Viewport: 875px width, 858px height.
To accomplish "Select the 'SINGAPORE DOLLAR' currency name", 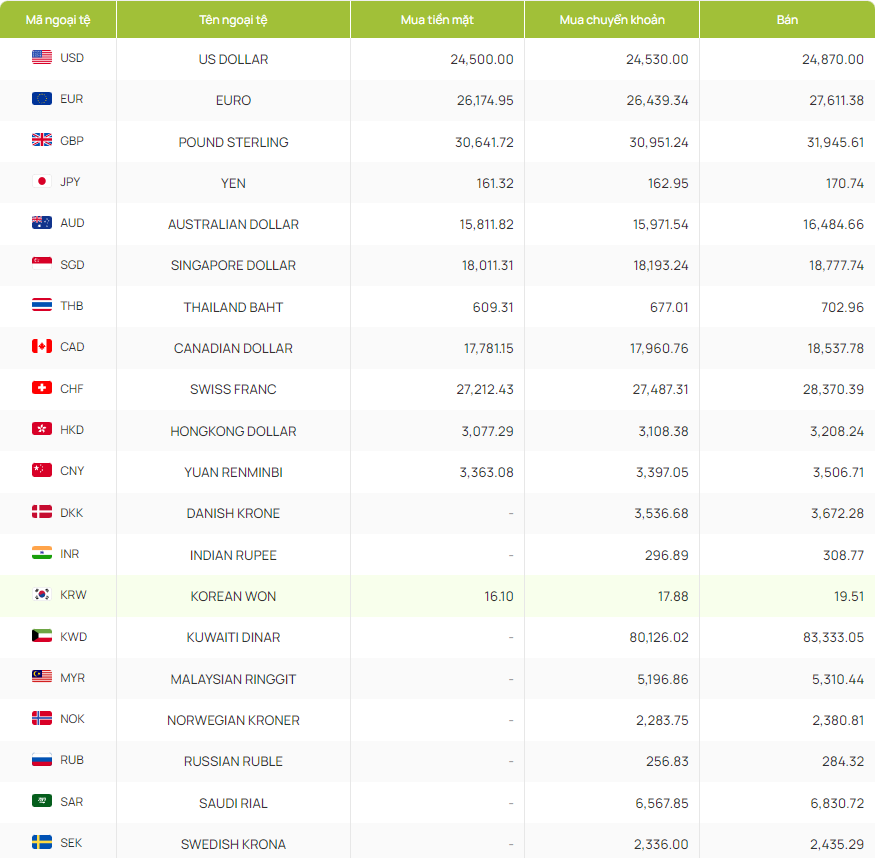I will pos(233,265).
